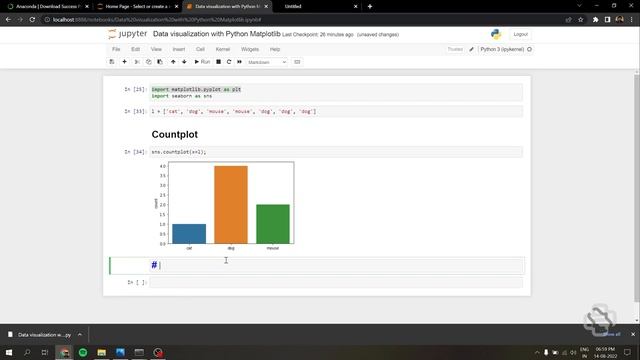Image resolution: width=640 pixels, height=360 pixels.
Task: Open the Widgets menu
Action: 250,49
